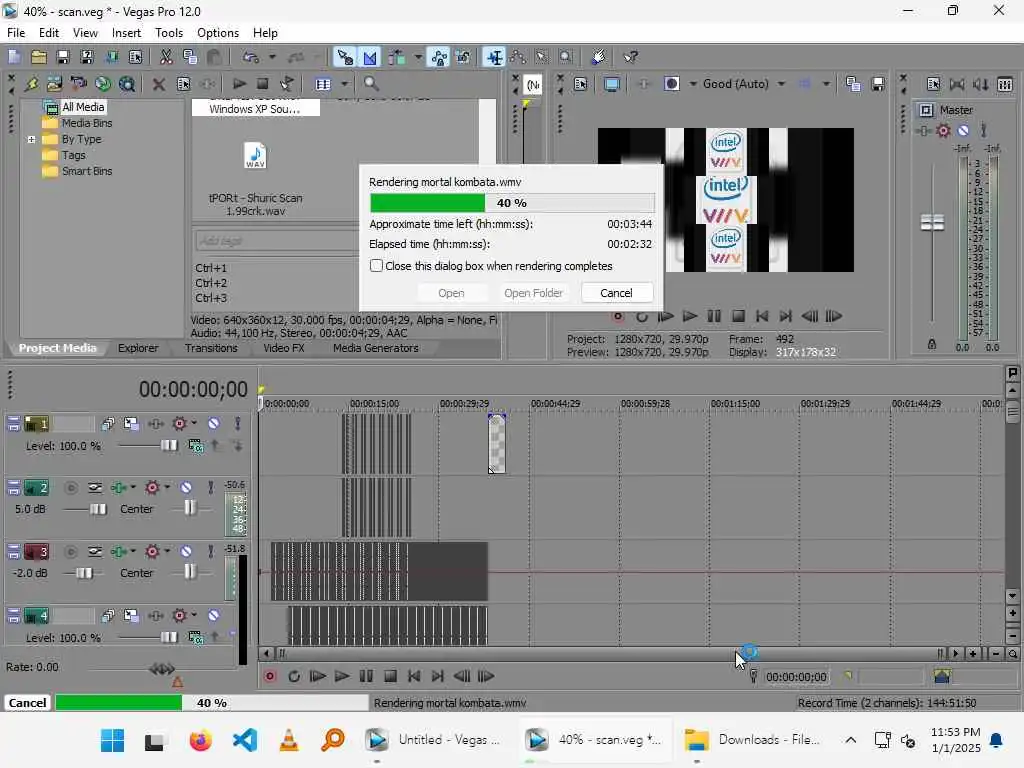Open the Auto Ripple mode dropdown arrow
This screenshot has width=1024, height=768.
click(418, 57)
